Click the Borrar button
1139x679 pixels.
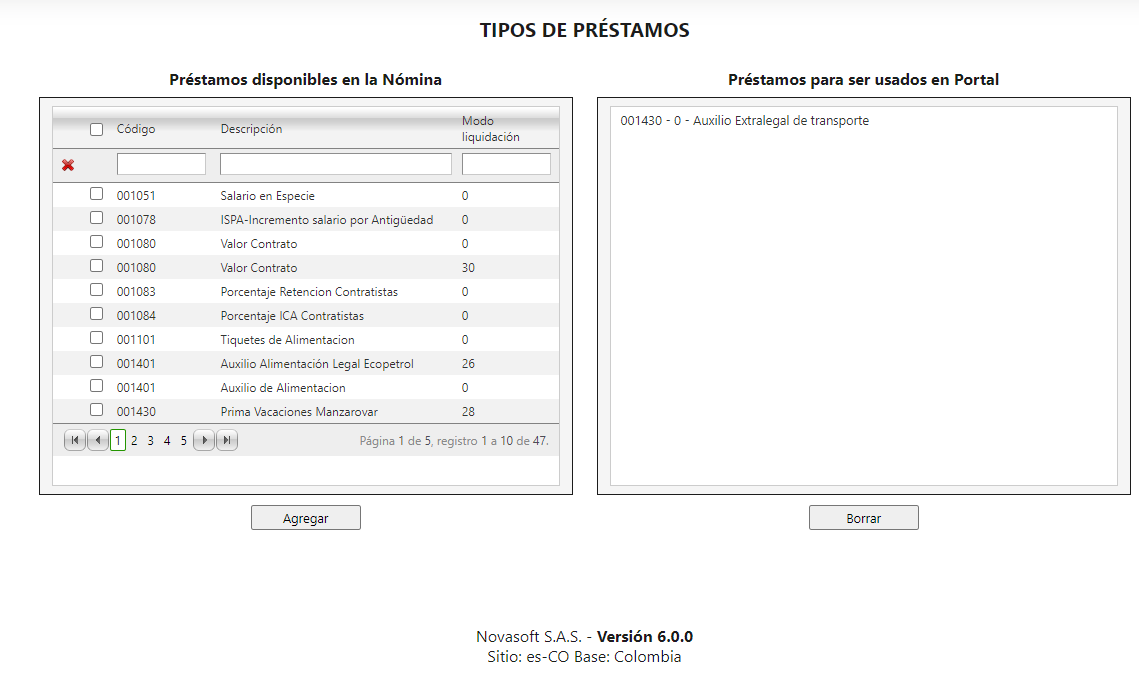863,517
